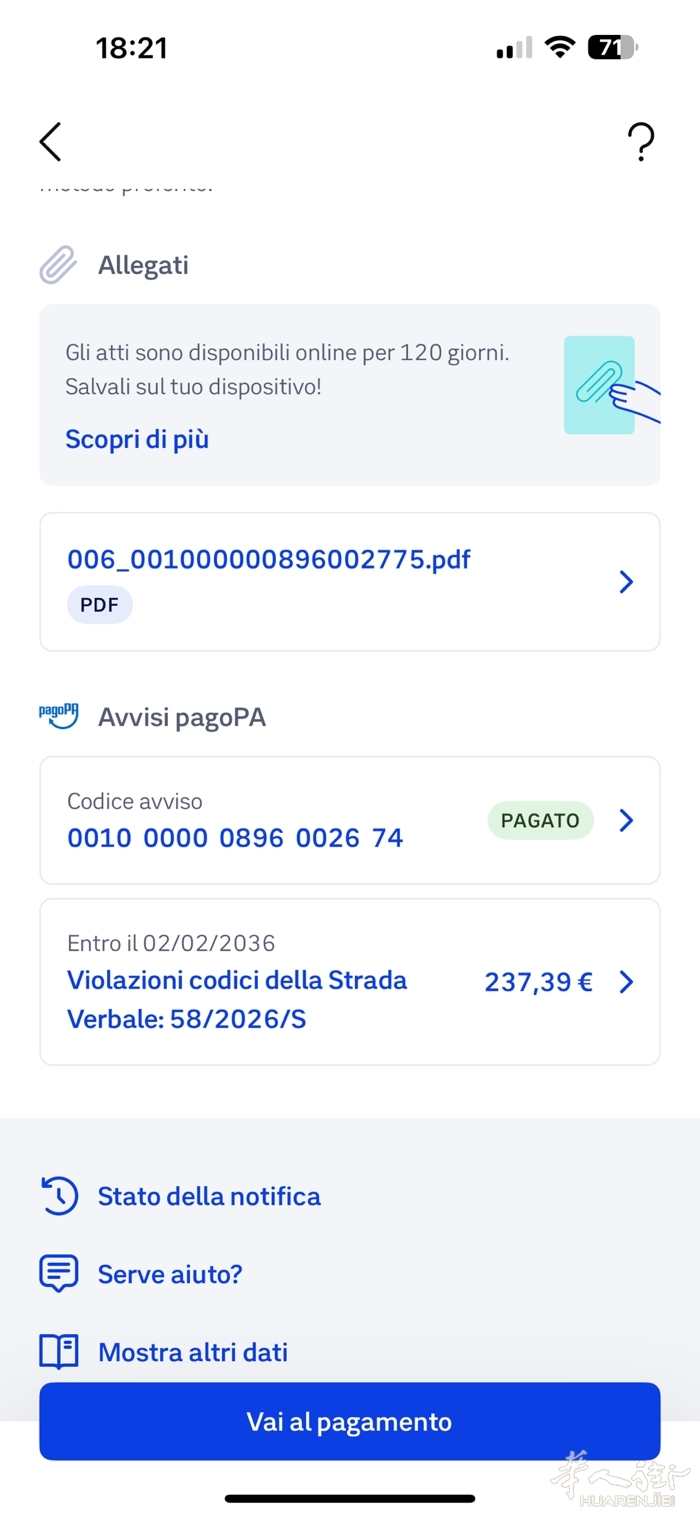Image resolution: width=700 pixels, height=1516 pixels.
Task: Follow the Scopri di più link
Action: coord(137,439)
